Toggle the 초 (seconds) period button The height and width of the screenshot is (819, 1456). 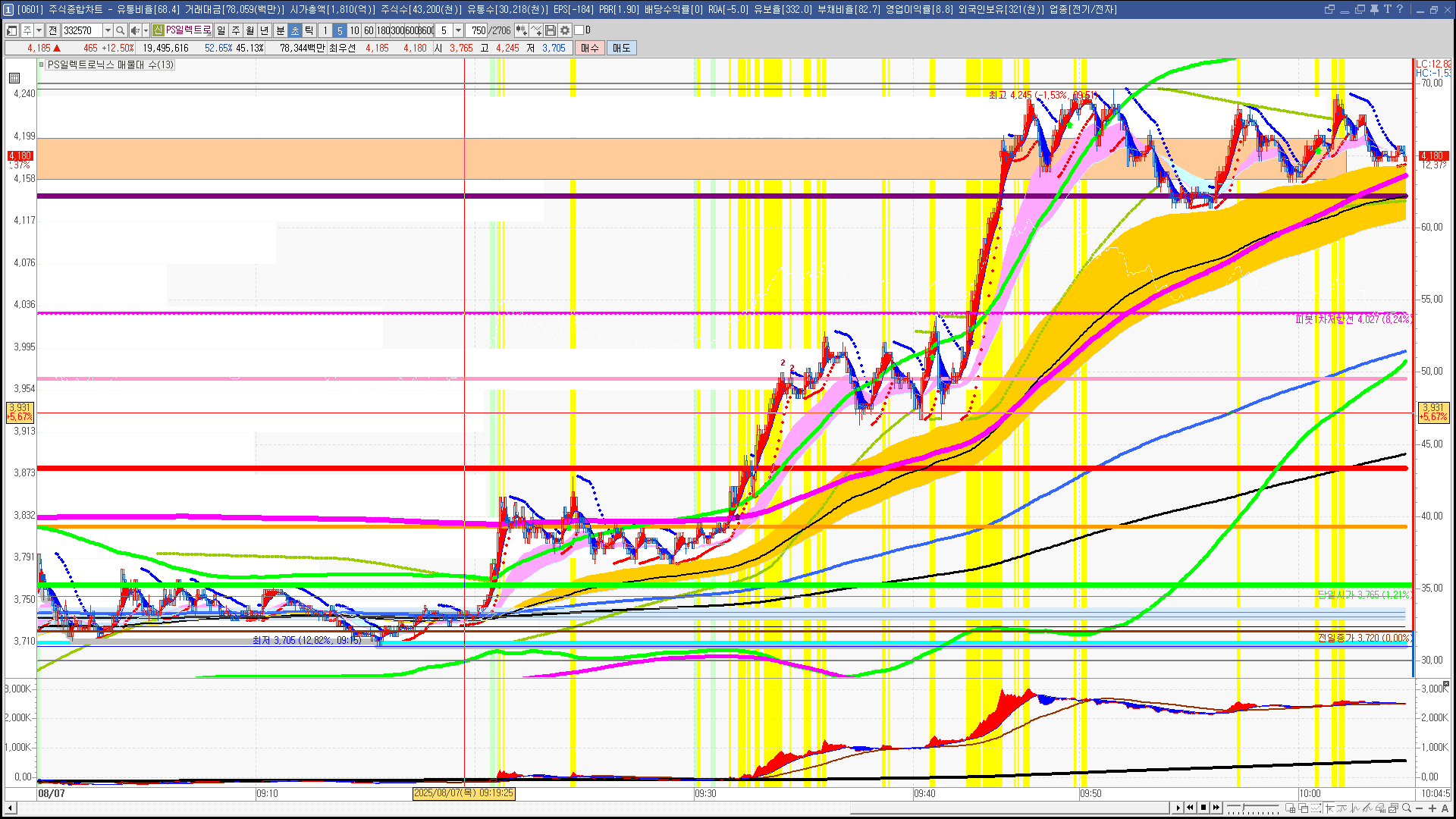click(x=295, y=30)
